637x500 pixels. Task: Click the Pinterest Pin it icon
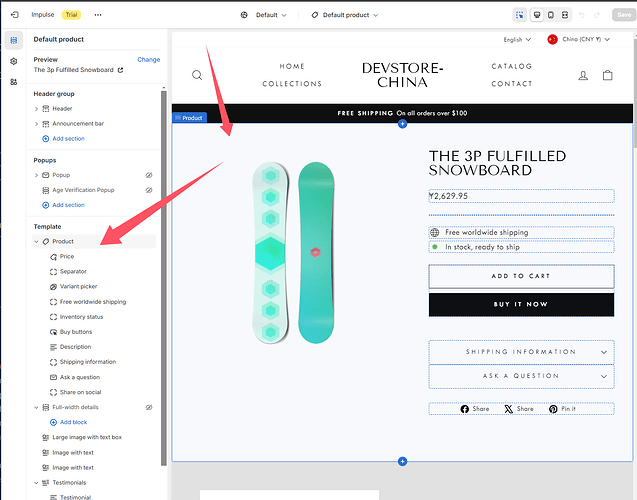tap(553, 409)
